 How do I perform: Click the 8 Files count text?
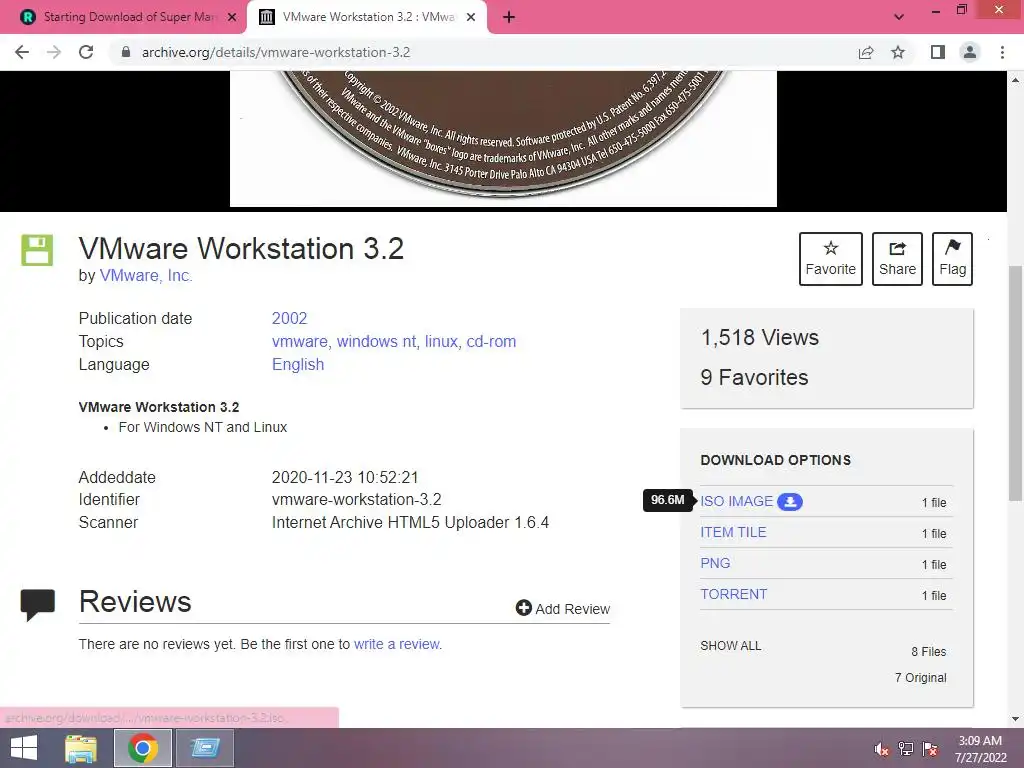[x=929, y=652]
